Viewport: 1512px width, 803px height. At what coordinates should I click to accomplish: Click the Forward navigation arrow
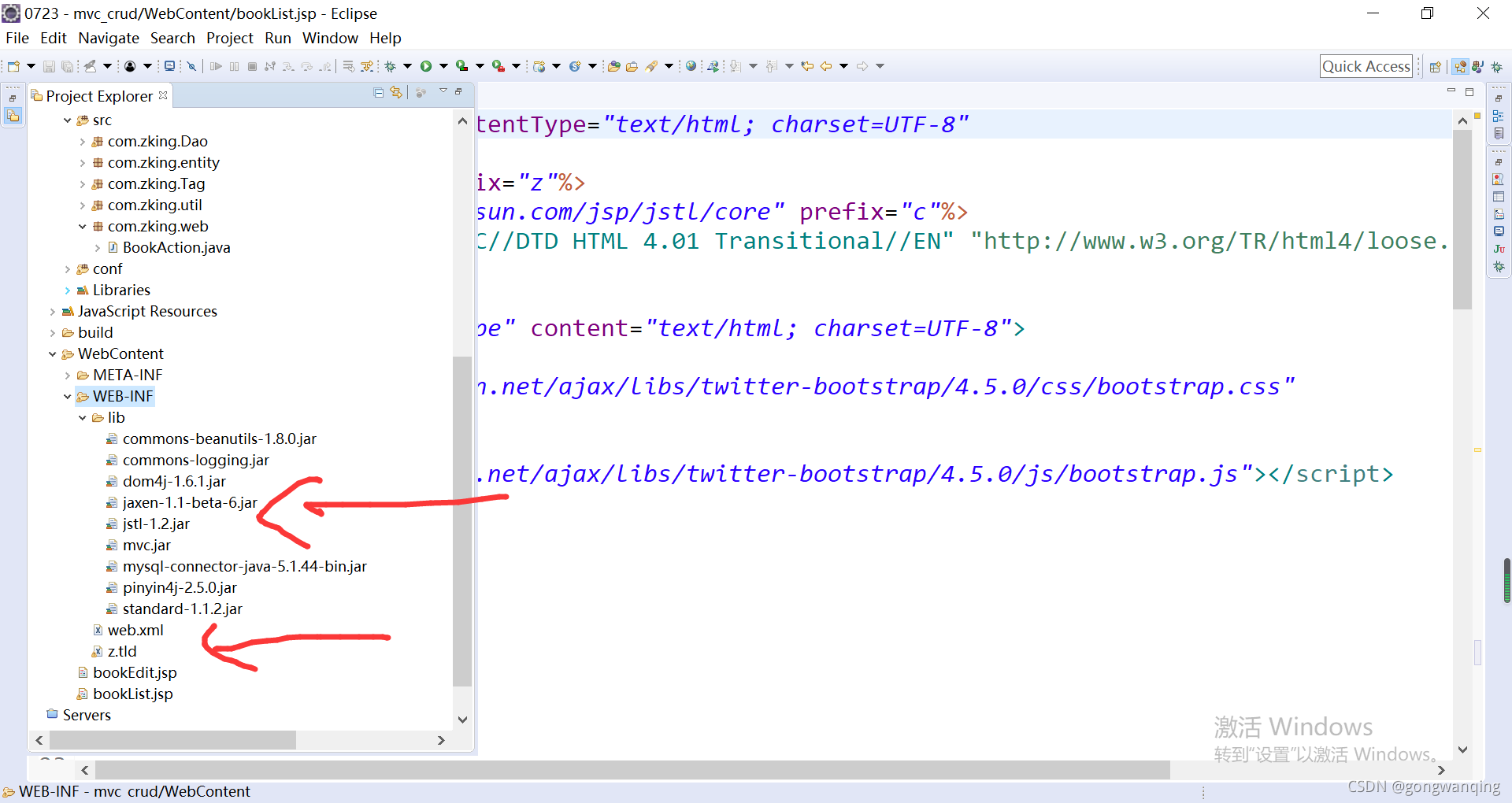(x=862, y=66)
